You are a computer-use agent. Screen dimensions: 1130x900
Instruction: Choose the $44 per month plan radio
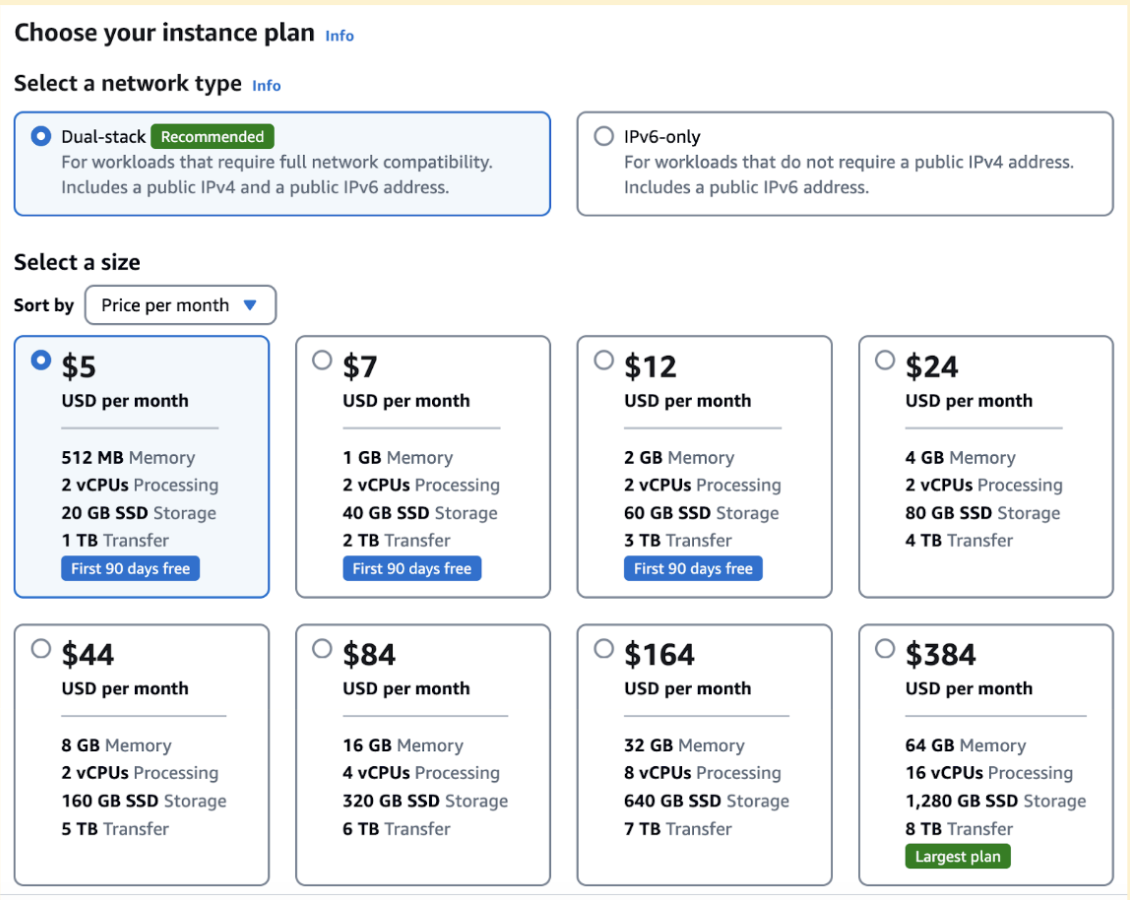point(41,649)
